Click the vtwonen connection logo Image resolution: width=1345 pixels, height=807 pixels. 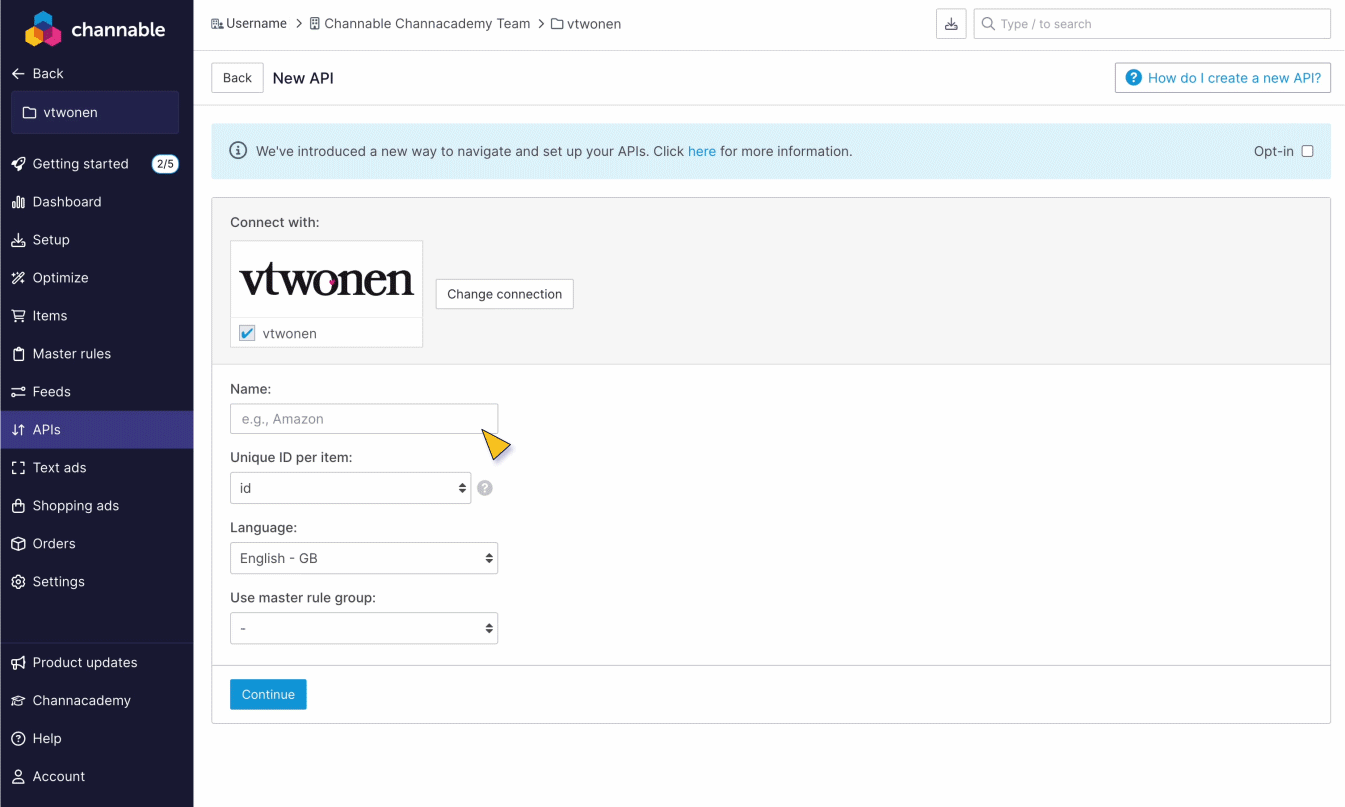point(327,280)
